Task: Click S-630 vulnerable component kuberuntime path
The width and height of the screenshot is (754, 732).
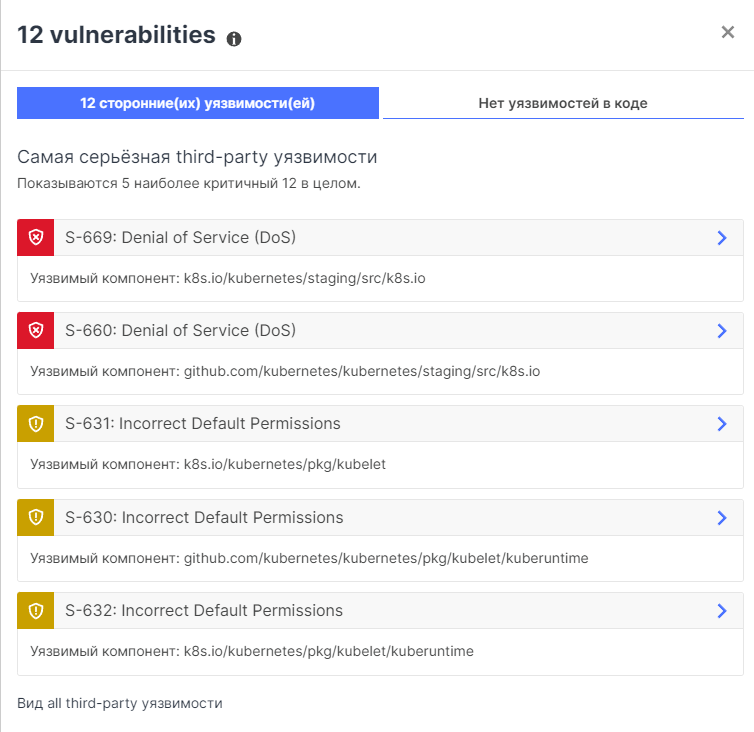Action: (x=386, y=558)
